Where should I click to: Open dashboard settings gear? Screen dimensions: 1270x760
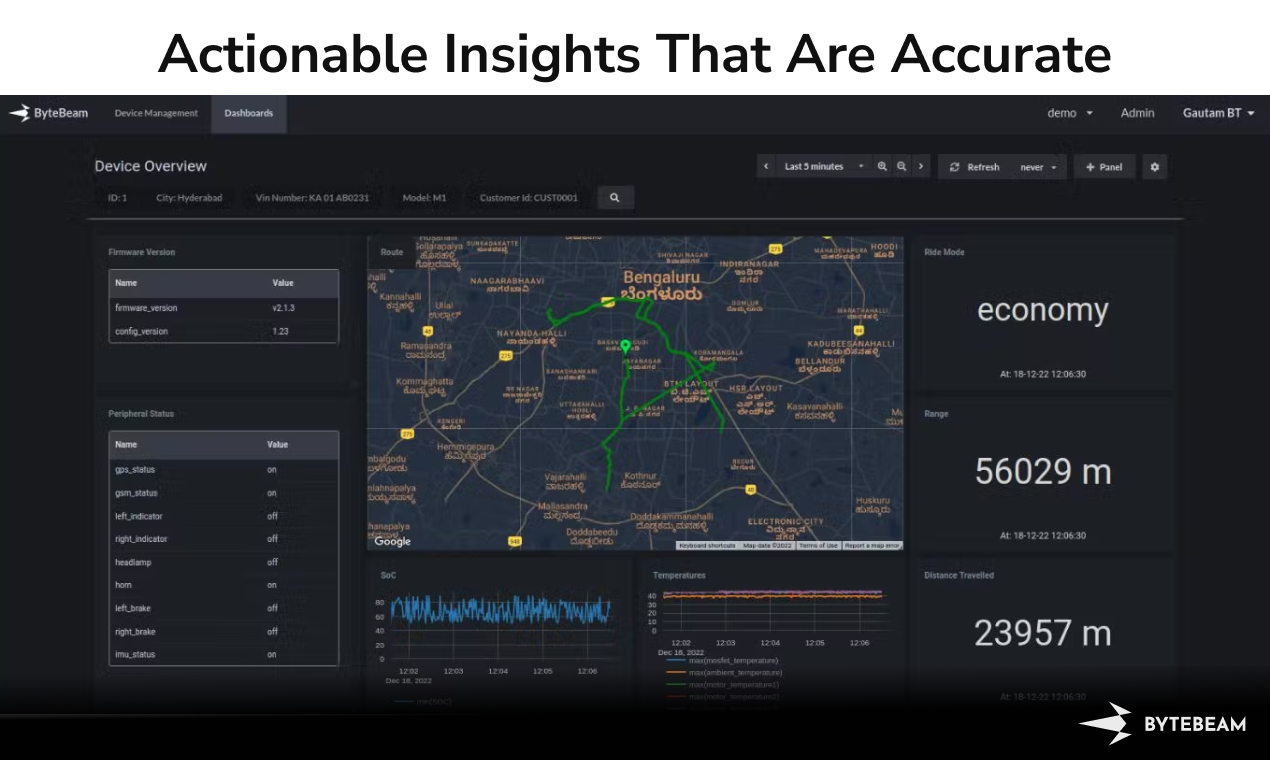point(1154,167)
